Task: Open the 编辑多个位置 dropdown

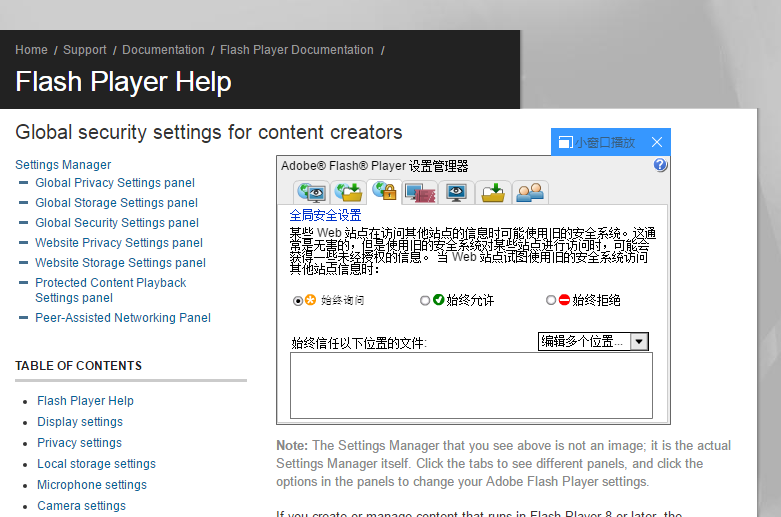Action: point(593,342)
